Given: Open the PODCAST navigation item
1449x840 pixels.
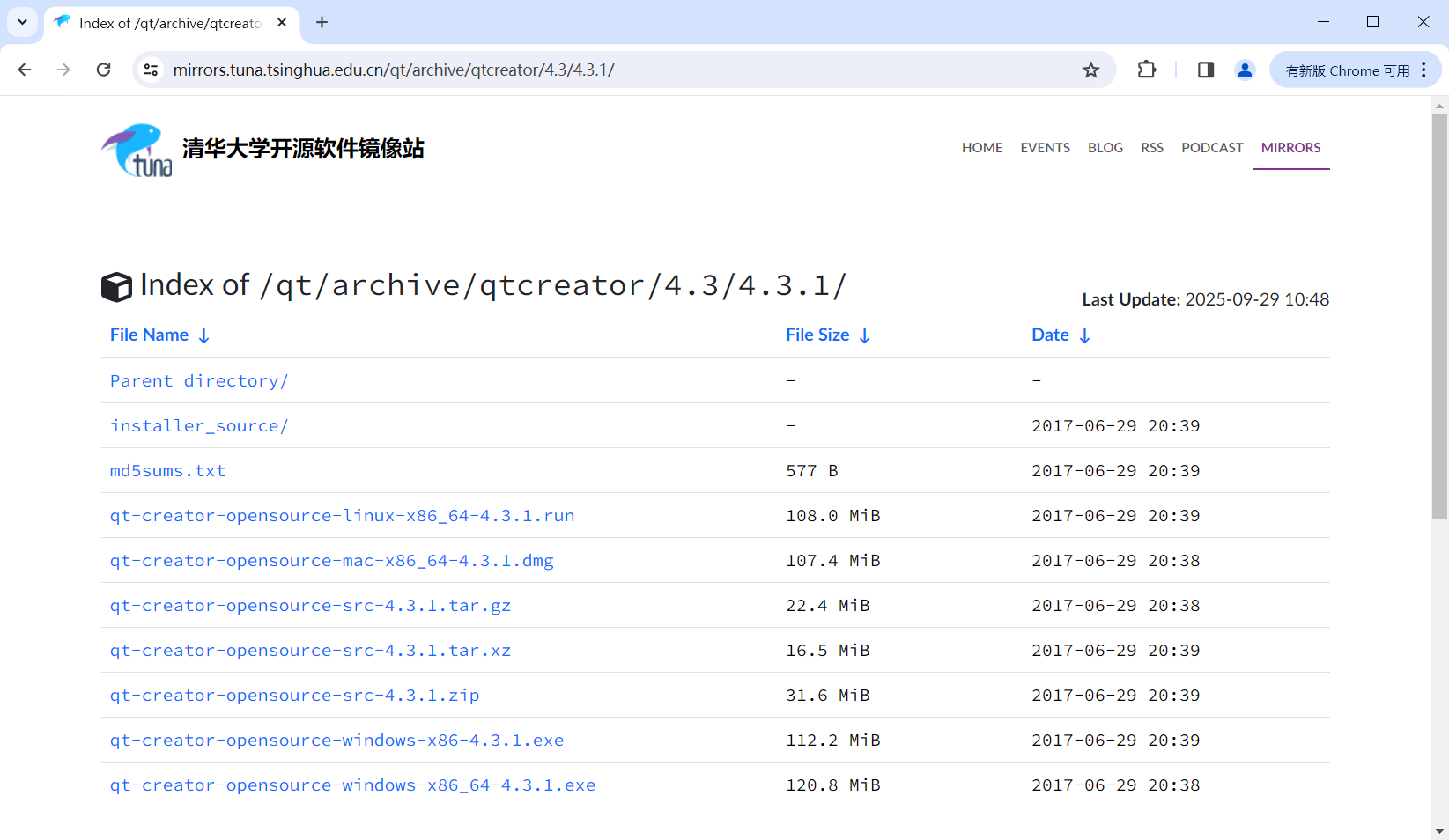Looking at the screenshot, I should 1212,148.
